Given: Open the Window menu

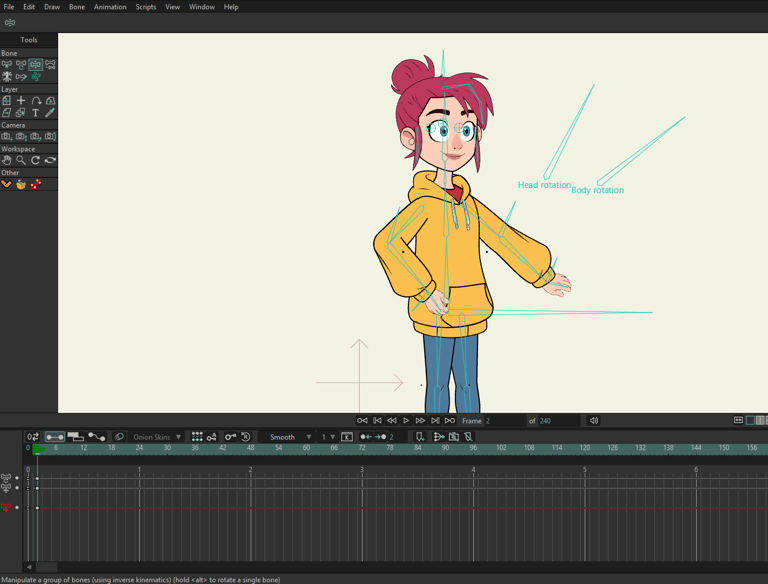Looking at the screenshot, I should pyautogui.click(x=202, y=7).
